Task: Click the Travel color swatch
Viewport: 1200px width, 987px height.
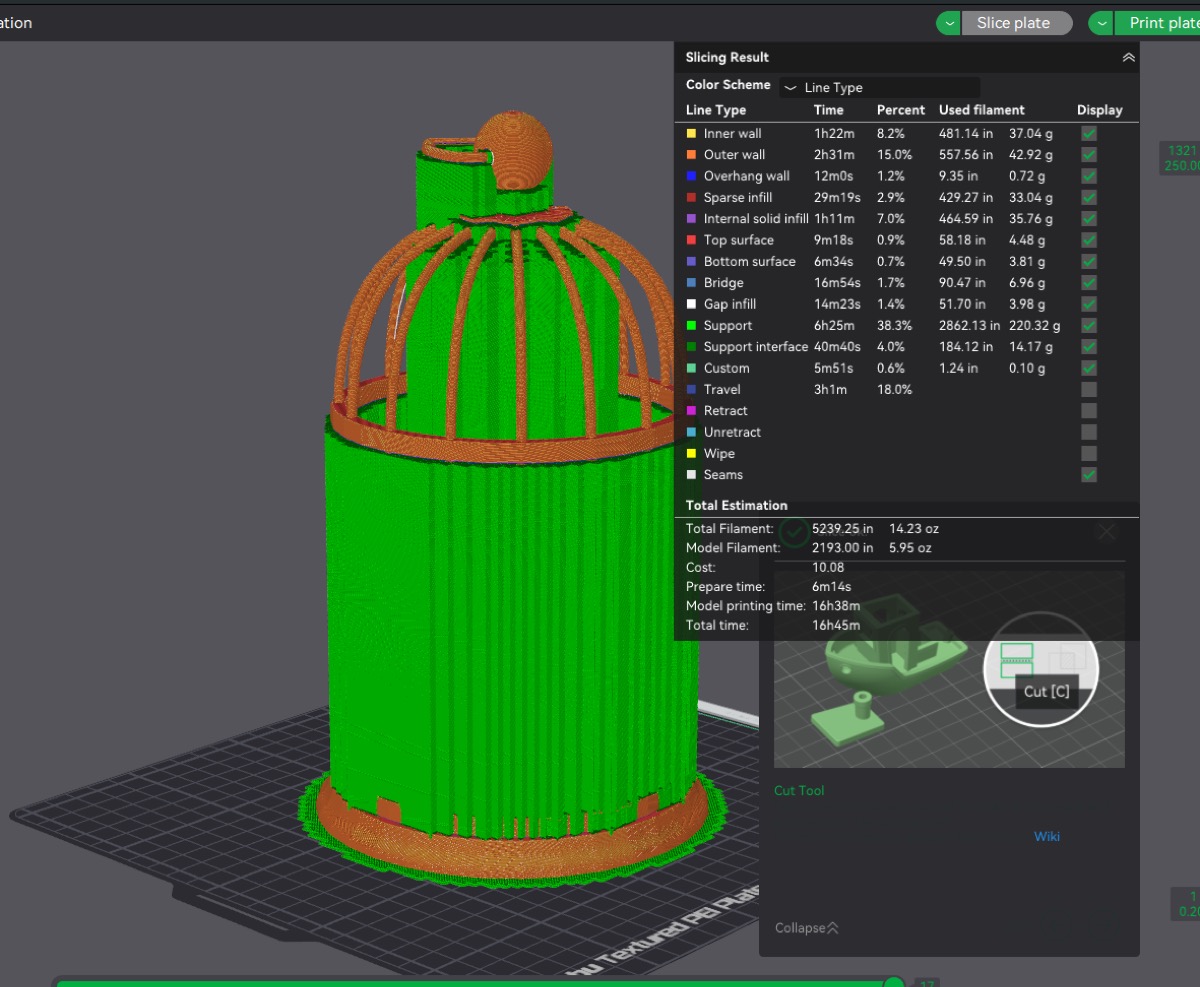Action: point(691,389)
